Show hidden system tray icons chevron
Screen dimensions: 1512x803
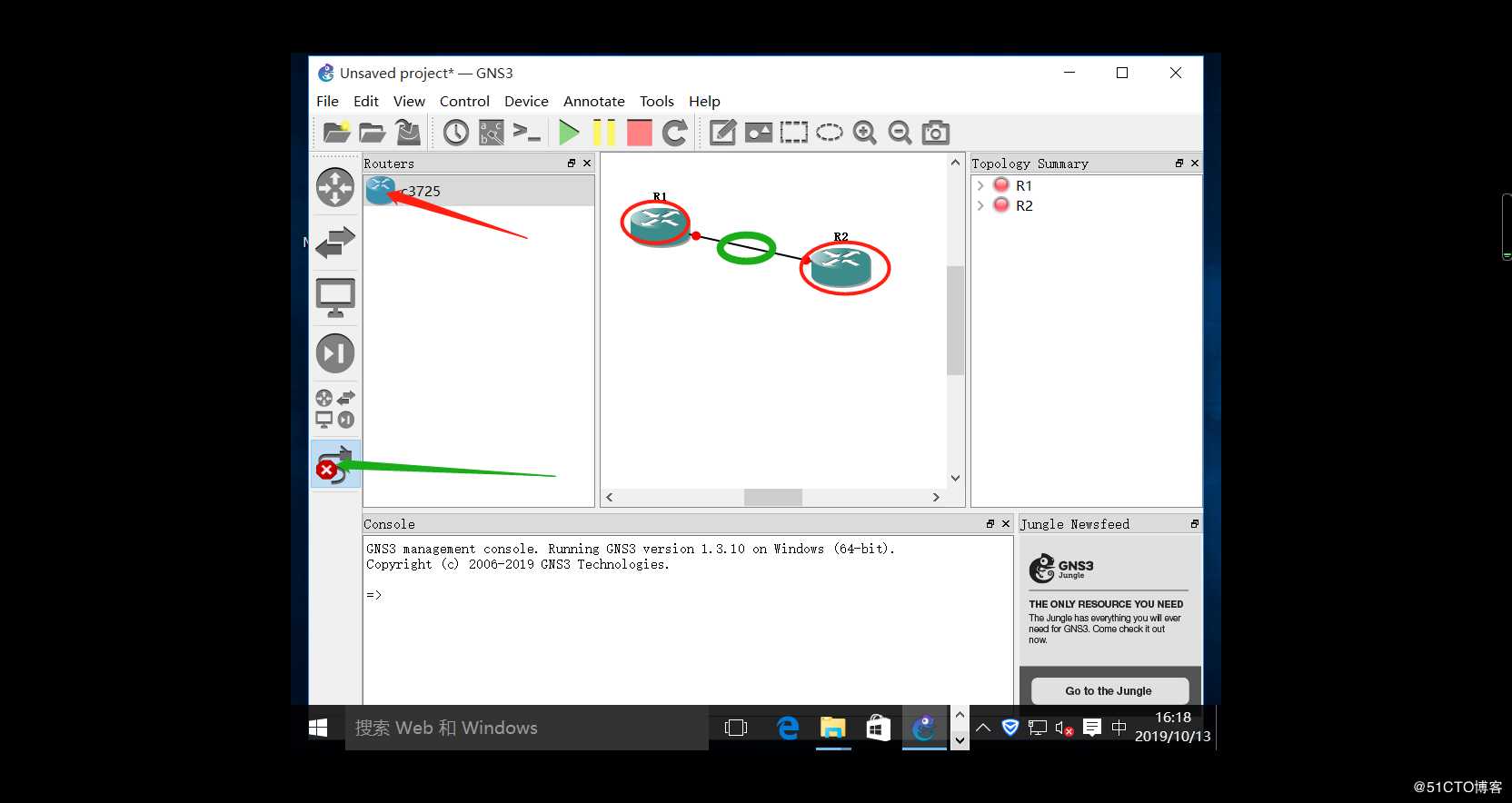point(983,728)
